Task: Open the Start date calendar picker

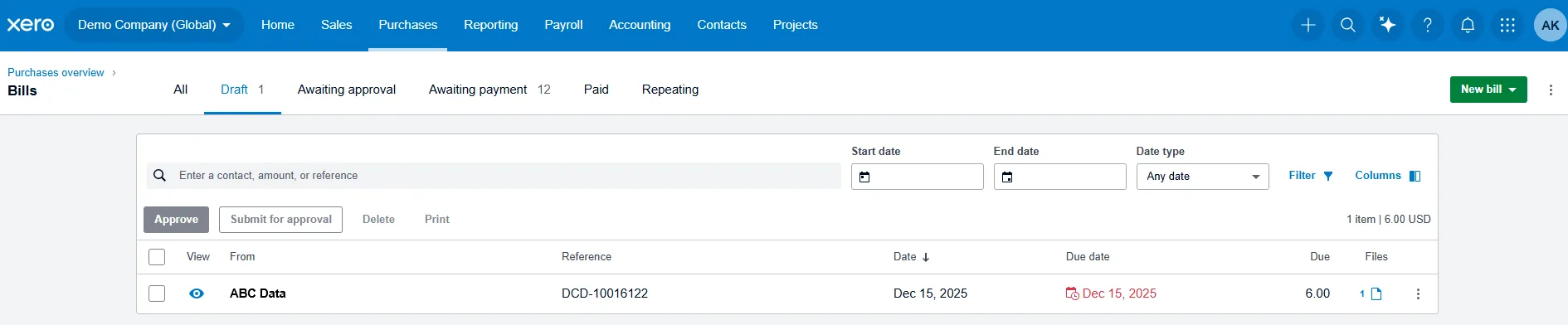Action: click(x=864, y=177)
